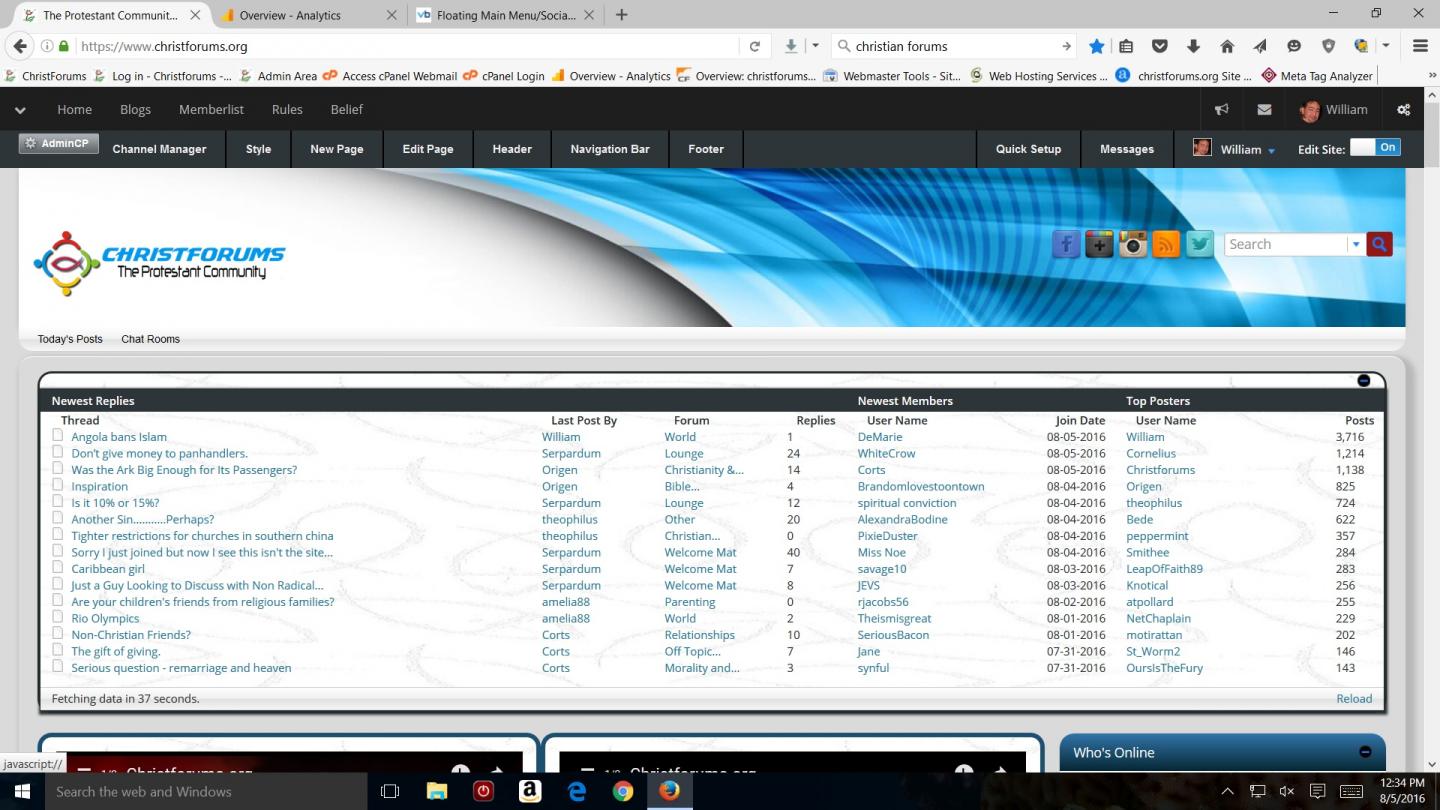Click into the site Search field
This screenshot has width=1440, height=810.
(x=1286, y=244)
